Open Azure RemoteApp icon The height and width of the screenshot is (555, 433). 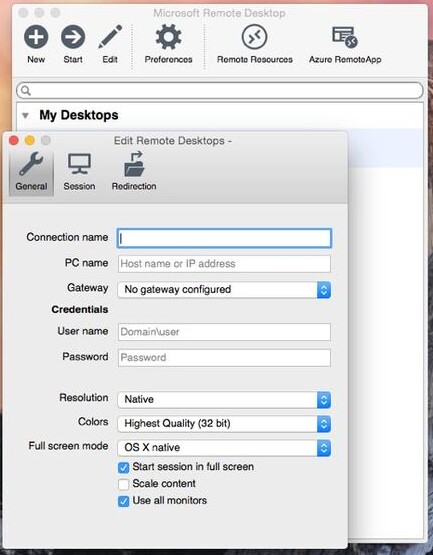pyautogui.click(x=345, y=37)
